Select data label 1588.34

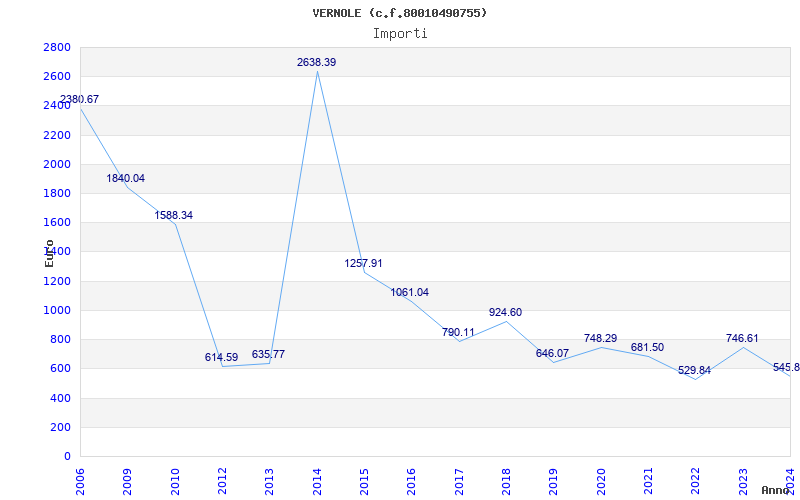173,215
